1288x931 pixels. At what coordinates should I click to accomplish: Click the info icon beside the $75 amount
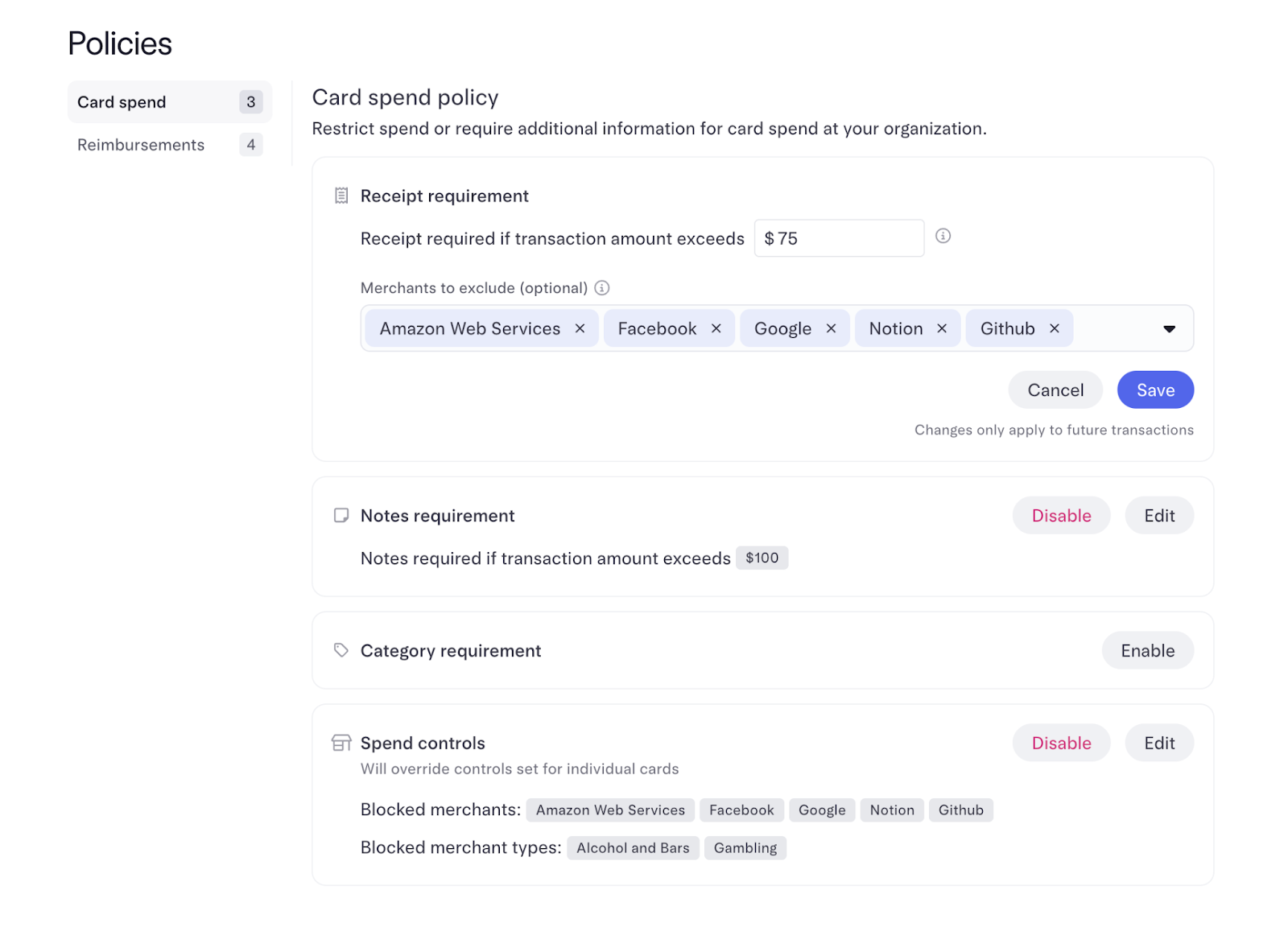[943, 236]
